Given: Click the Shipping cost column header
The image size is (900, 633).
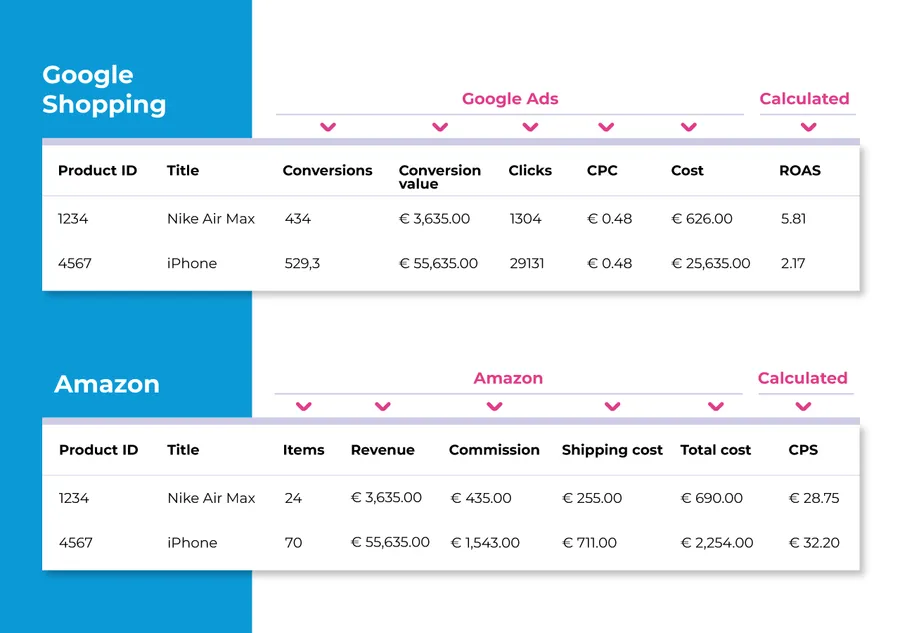Looking at the screenshot, I should pyautogui.click(x=612, y=450).
